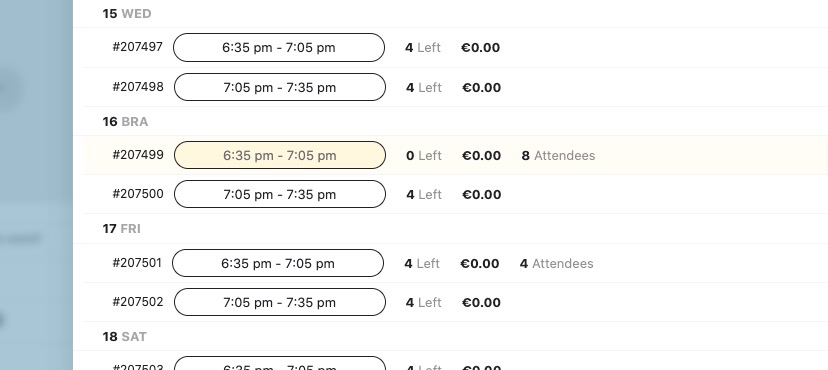Click the booking ID #207497

pos(137,46)
